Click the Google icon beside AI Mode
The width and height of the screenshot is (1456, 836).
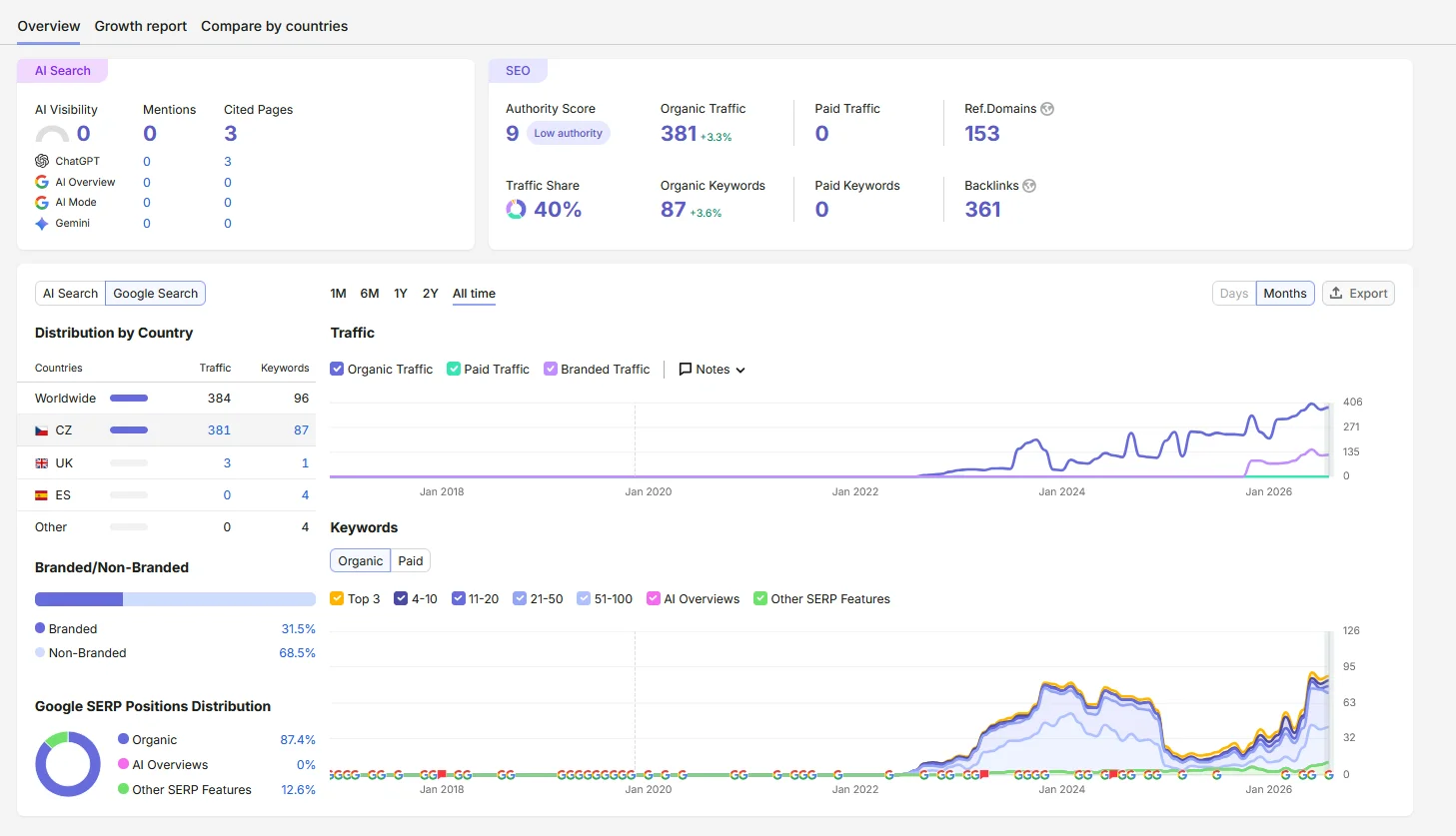(x=42, y=203)
